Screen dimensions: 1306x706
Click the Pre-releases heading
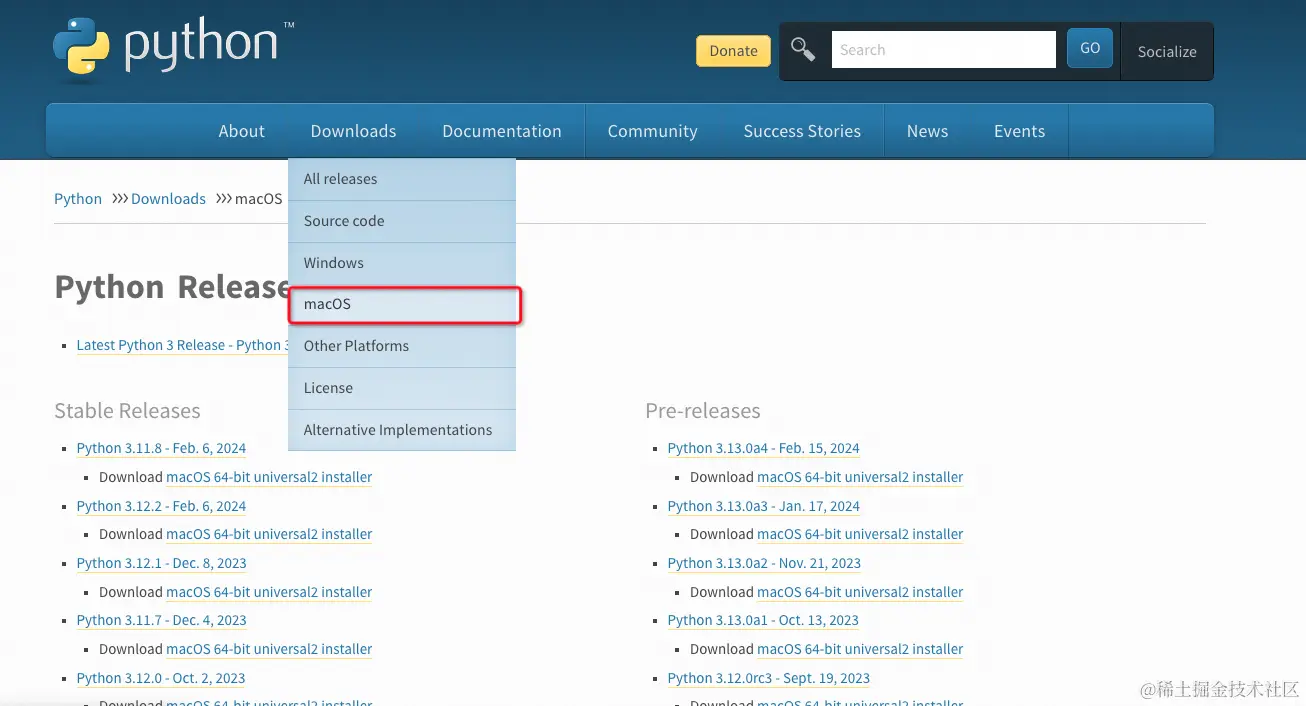coord(703,411)
